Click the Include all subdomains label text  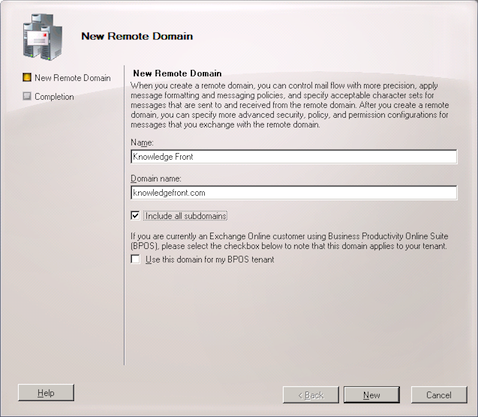pyautogui.click(x=186, y=216)
